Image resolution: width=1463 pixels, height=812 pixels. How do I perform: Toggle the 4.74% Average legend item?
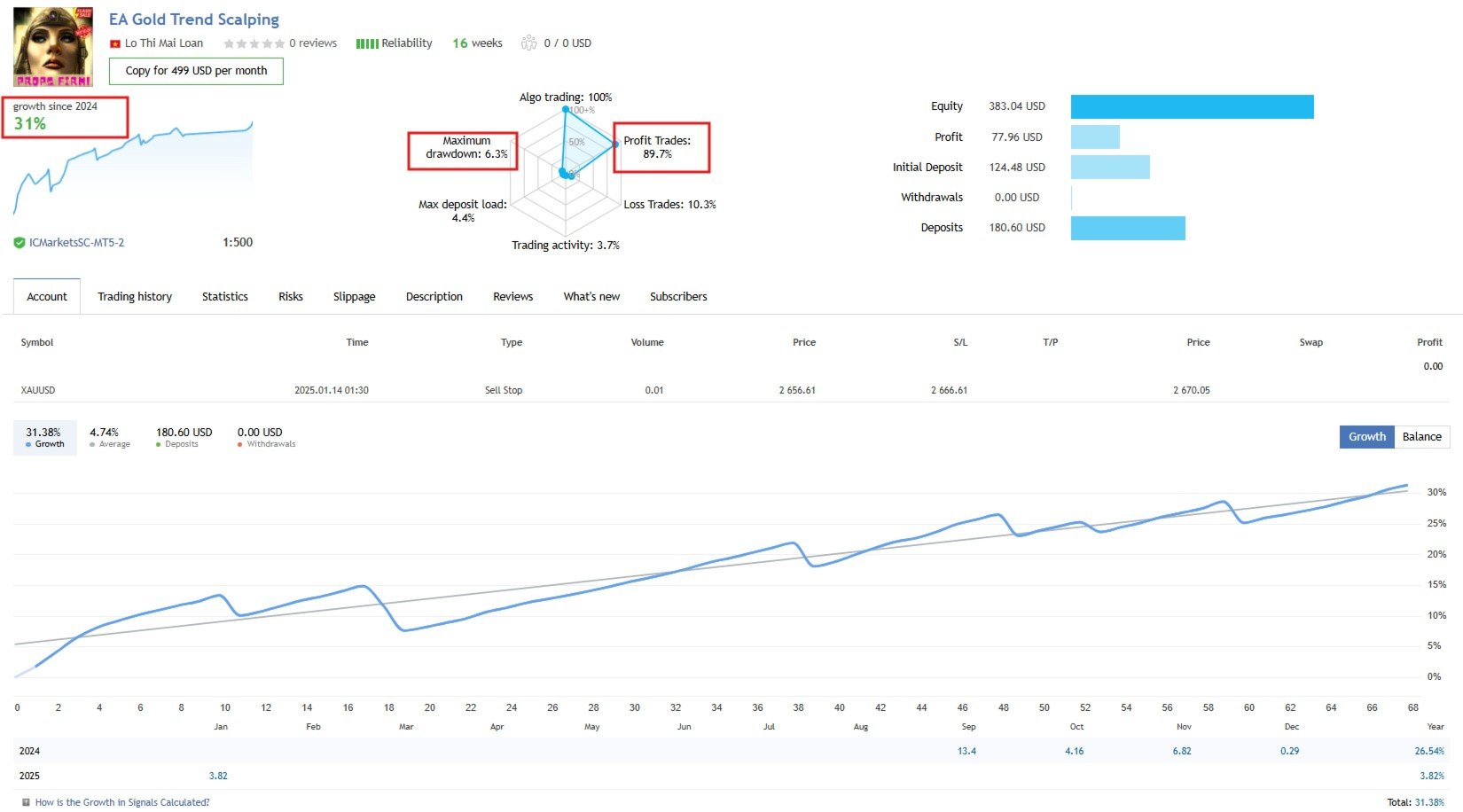109,438
